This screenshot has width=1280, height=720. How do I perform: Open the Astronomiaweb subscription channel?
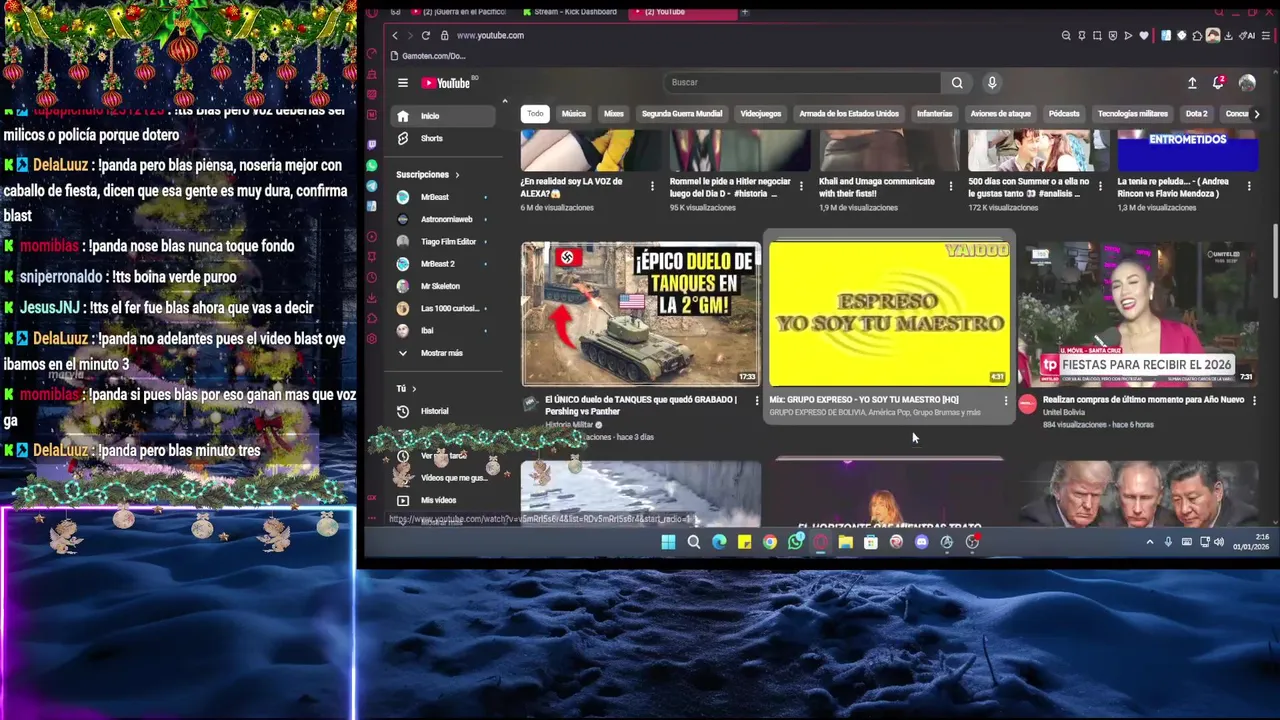point(442,219)
